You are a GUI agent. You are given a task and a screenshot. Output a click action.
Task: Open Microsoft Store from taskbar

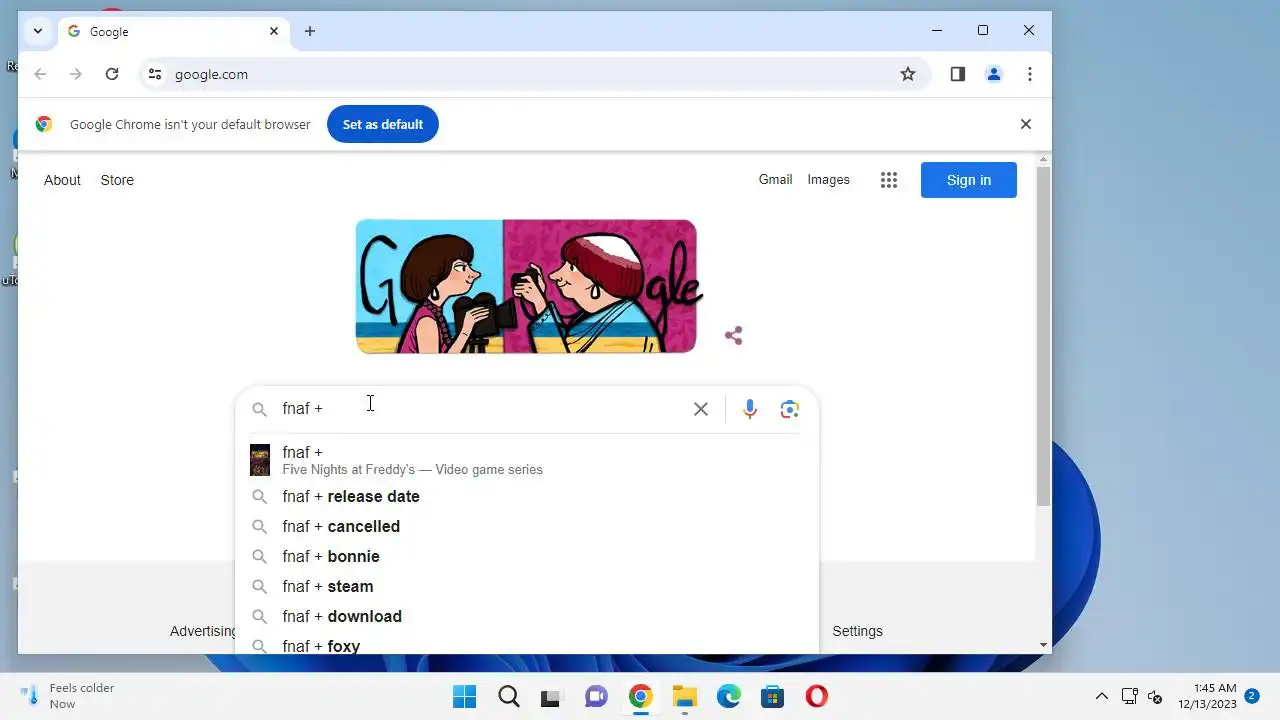click(772, 696)
